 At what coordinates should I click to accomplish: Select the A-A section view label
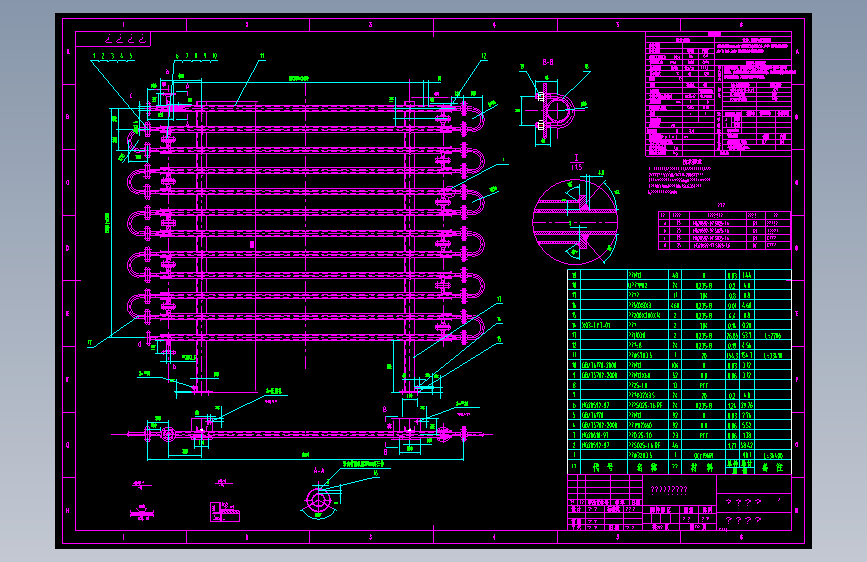tap(319, 471)
